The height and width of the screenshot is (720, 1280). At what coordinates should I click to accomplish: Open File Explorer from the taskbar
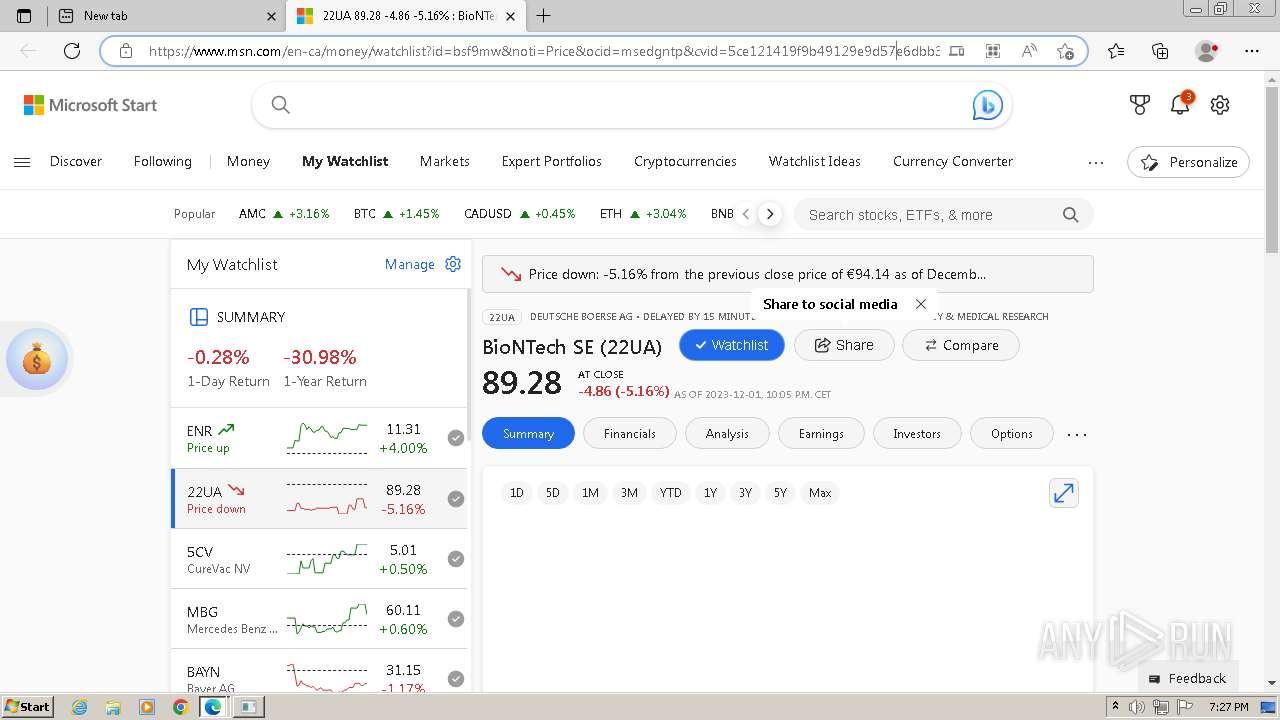113,707
